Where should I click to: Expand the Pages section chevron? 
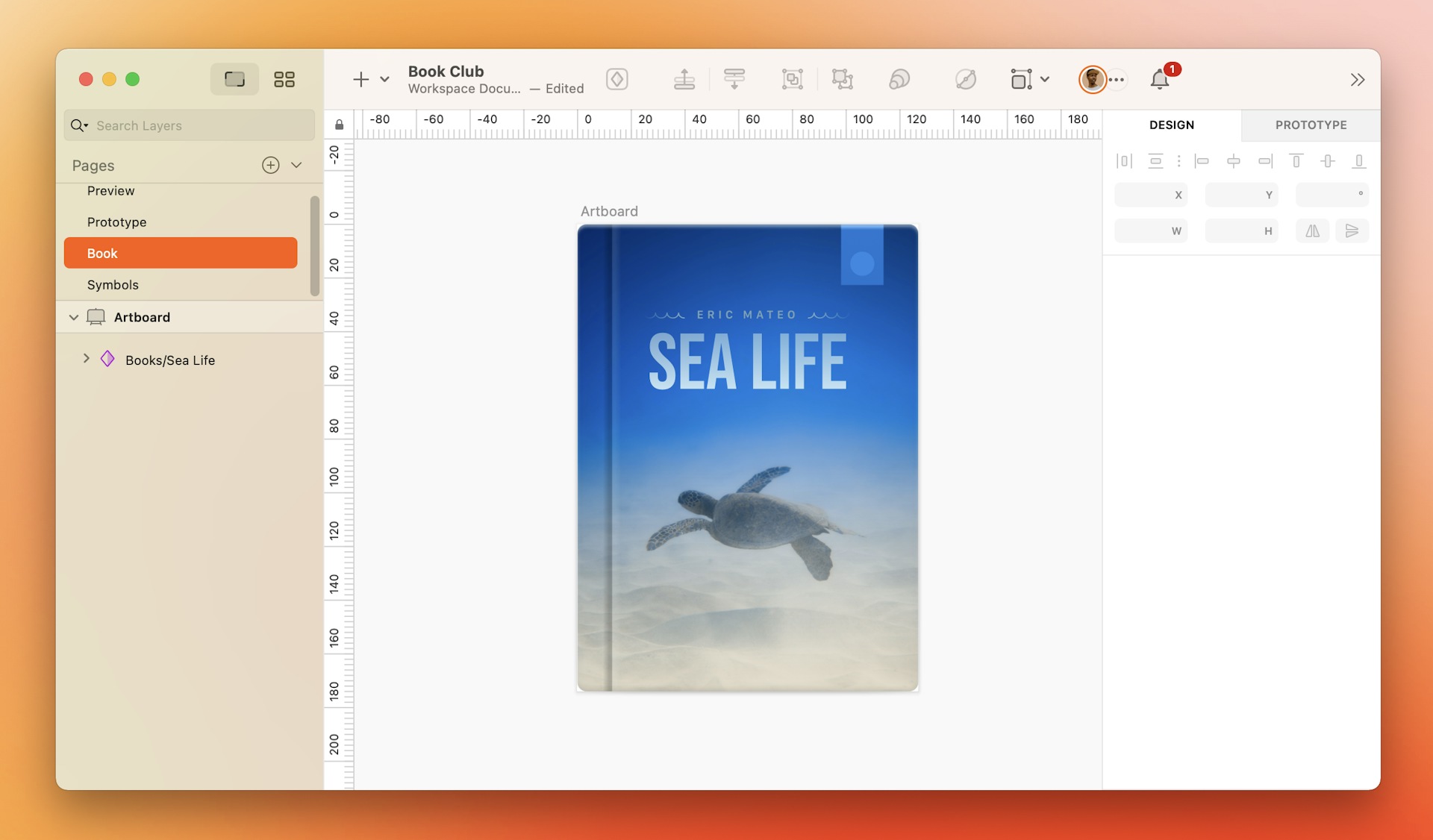pos(296,164)
